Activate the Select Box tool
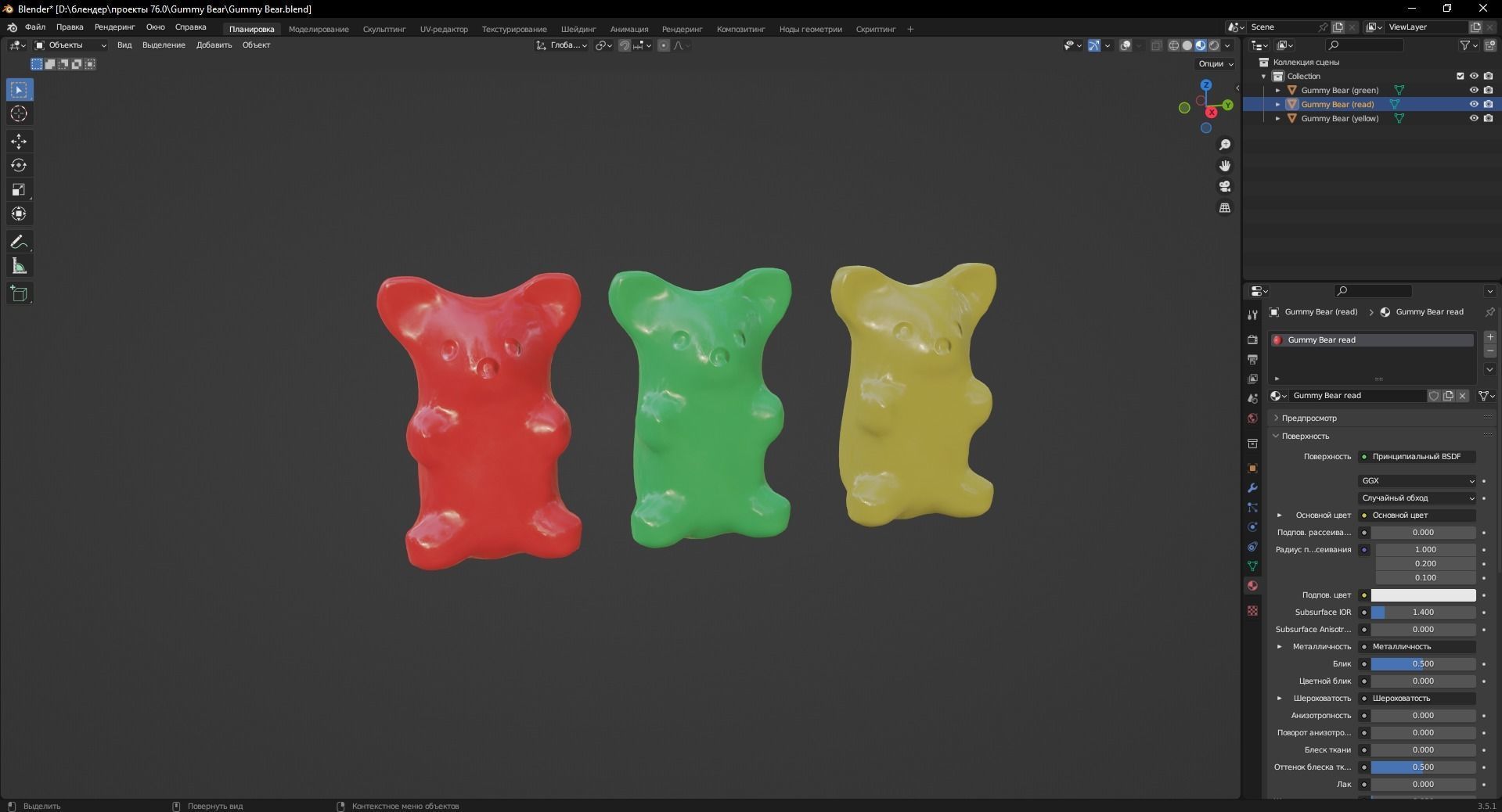This screenshot has height=812, width=1502. click(19, 90)
